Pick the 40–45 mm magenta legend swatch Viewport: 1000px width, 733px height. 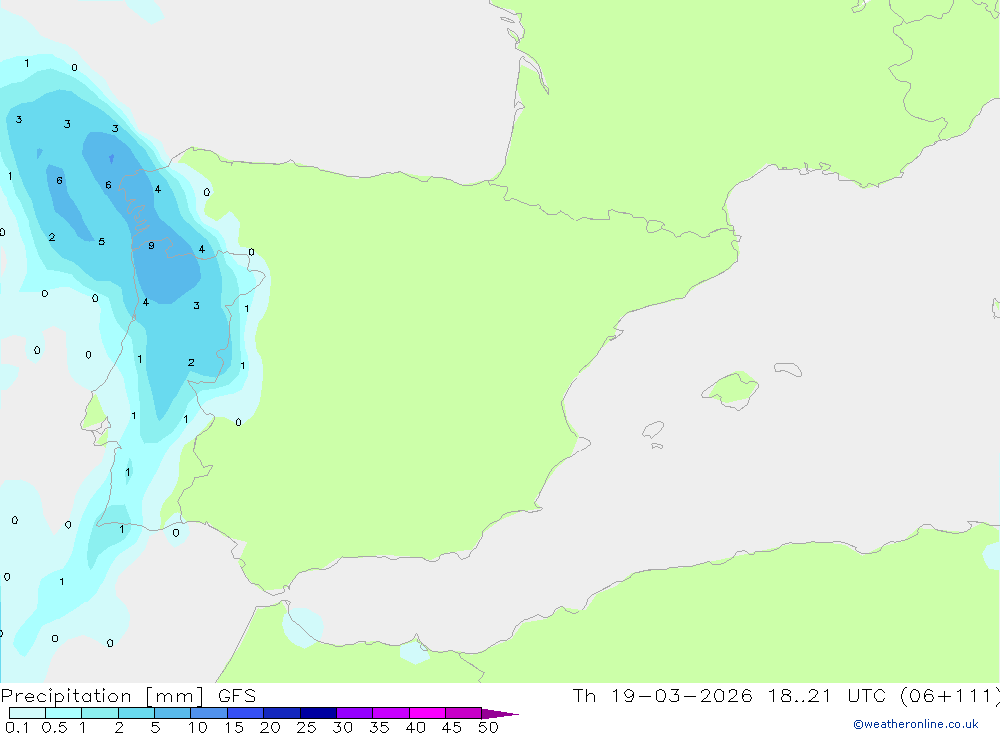coord(427,713)
